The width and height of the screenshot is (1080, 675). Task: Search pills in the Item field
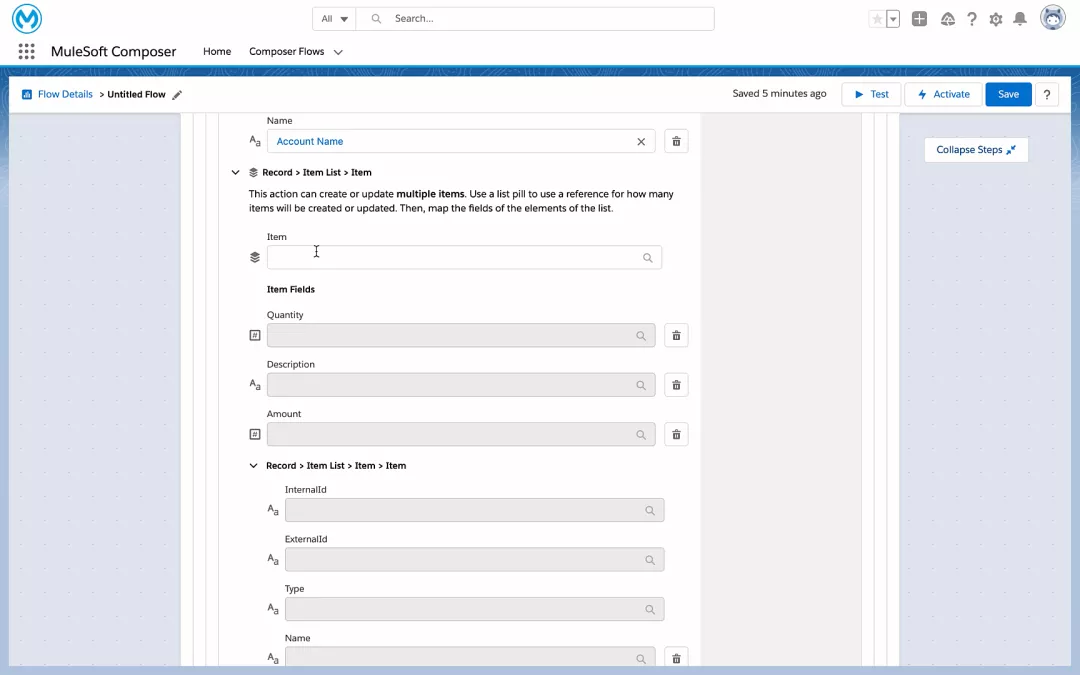pyautogui.click(x=647, y=258)
